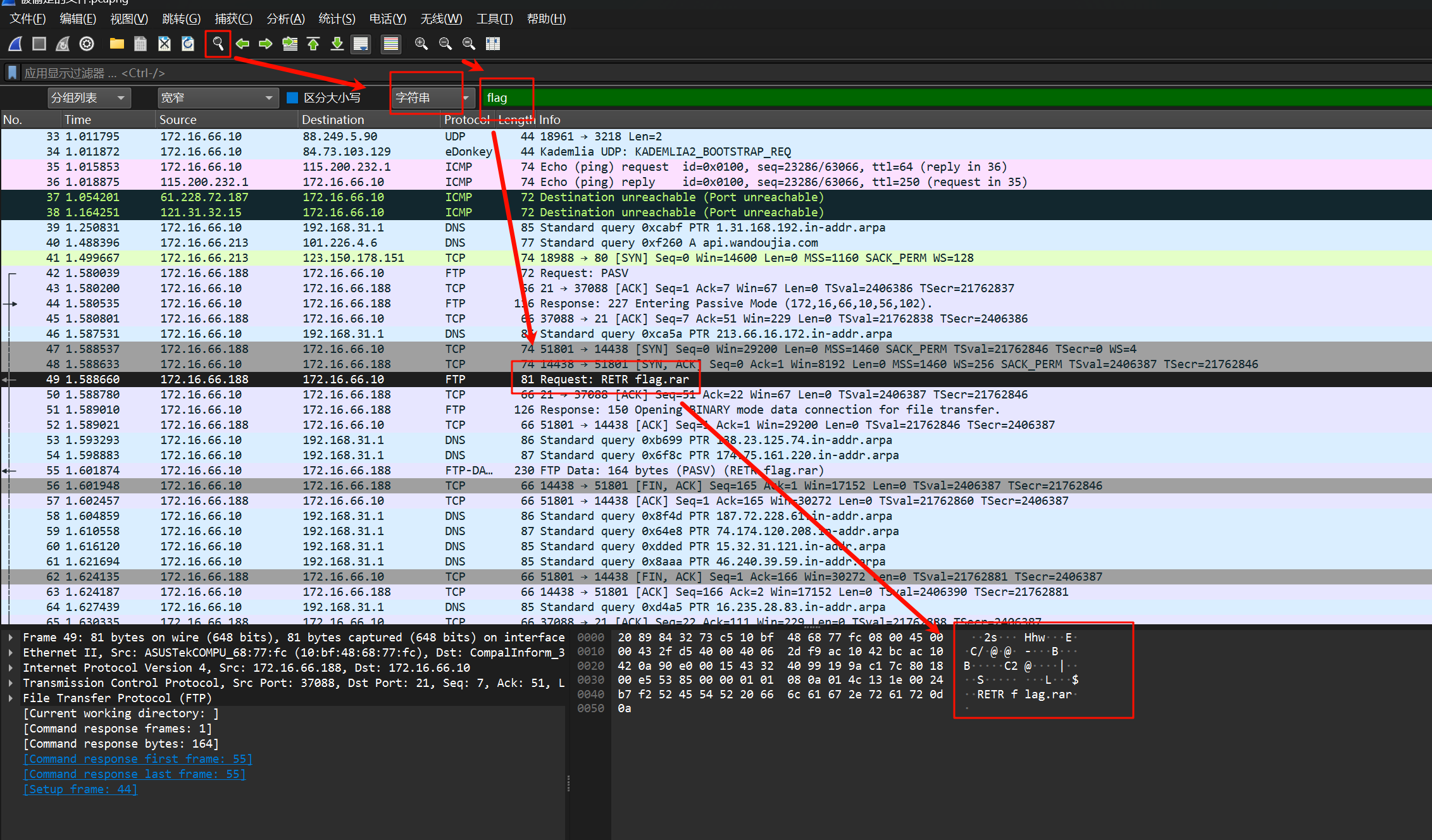Screen dimensions: 1432x840
Task: Click the green go forward arrow icon
Action: (x=266, y=44)
